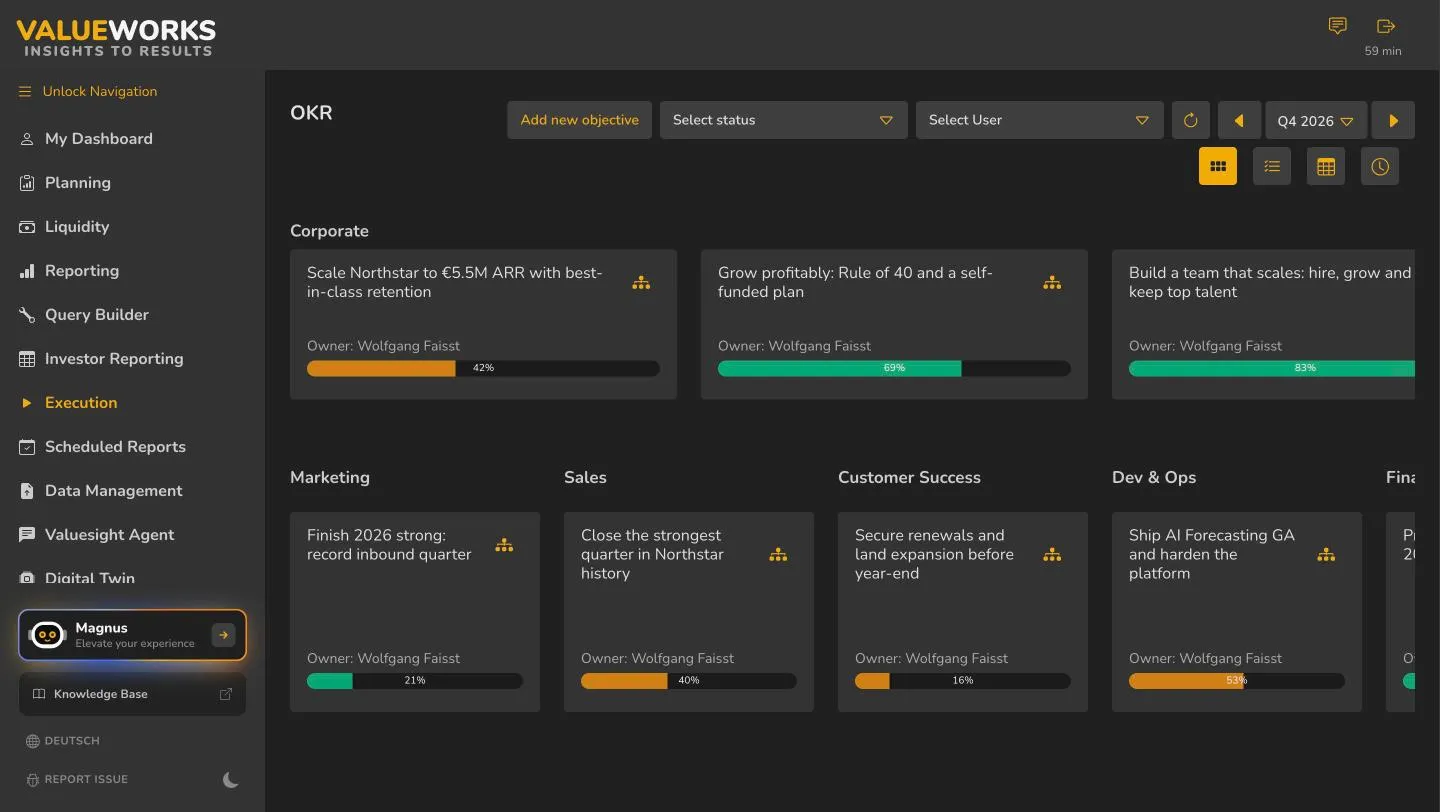The image size is (1440, 812).
Task: Click the Magnus arrow button
Action: (x=223, y=635)
